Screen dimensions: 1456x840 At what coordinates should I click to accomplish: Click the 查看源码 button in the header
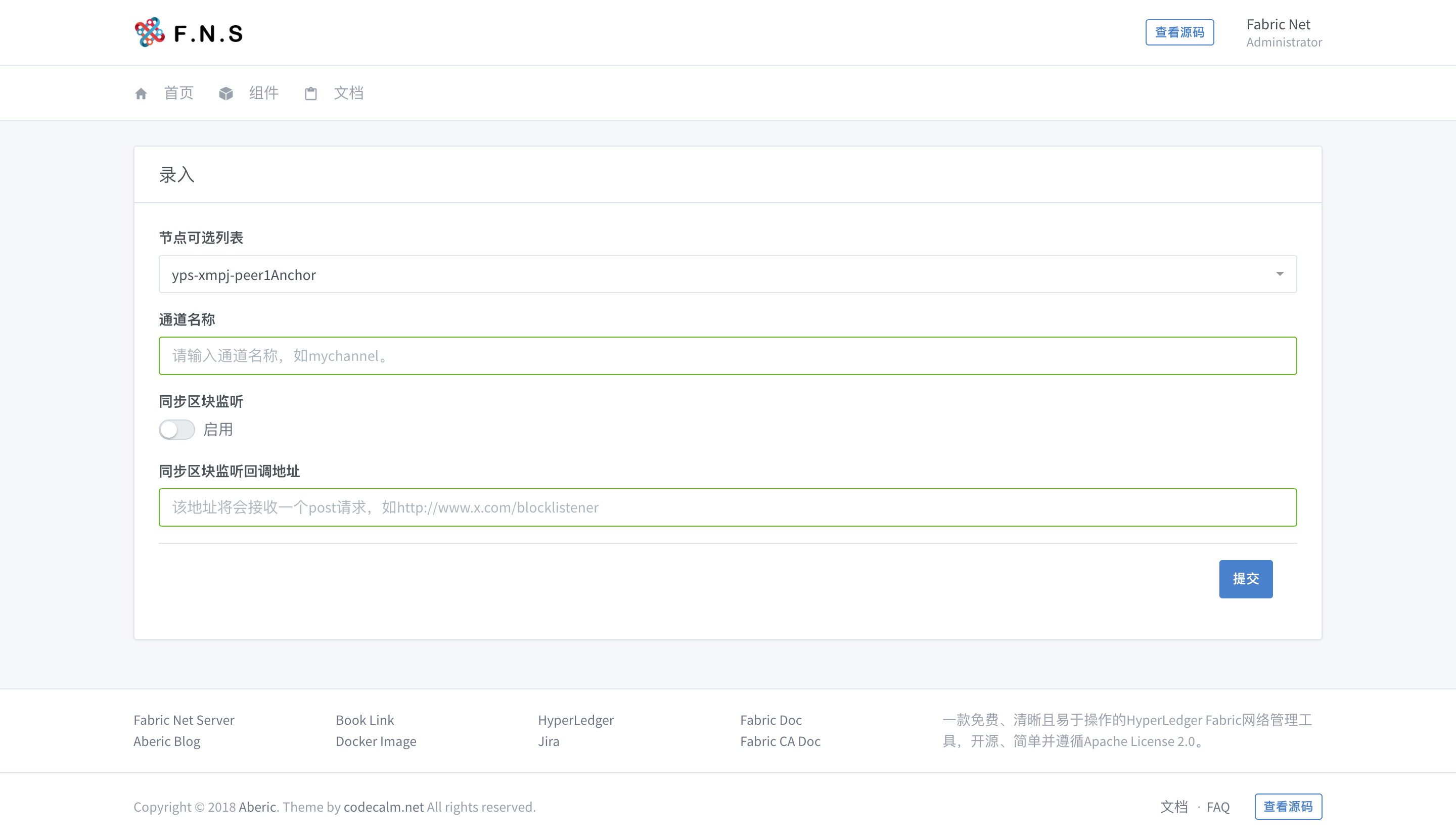click(1179, 32)
